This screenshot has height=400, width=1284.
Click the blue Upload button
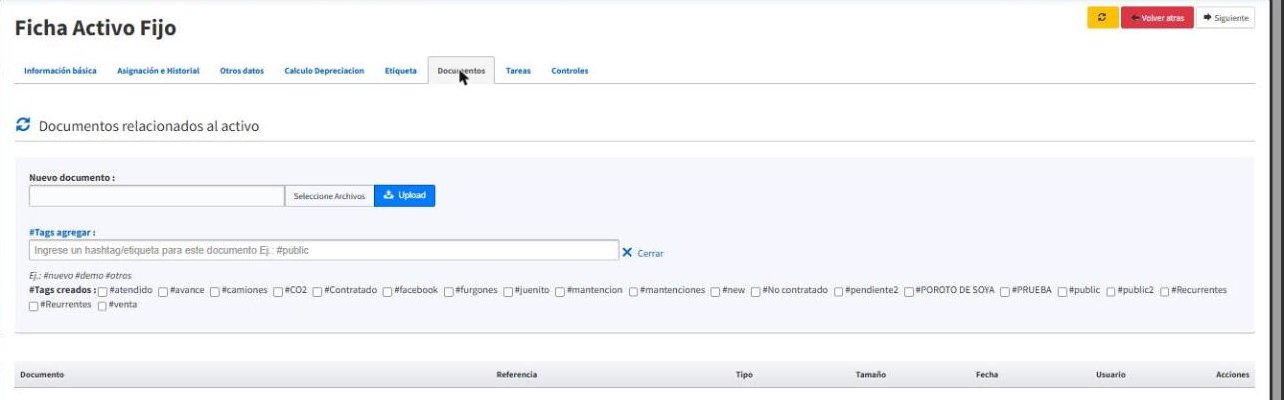pos(404,196)
